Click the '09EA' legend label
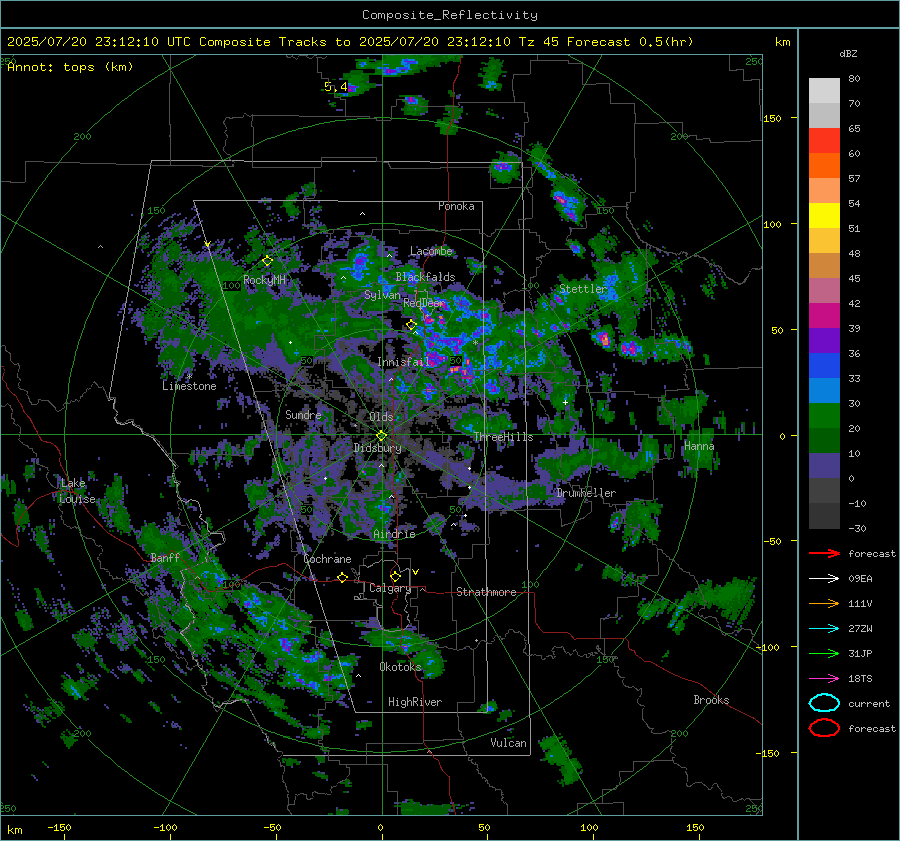900x841 pixels. pyautogui.click(x=860, y=579)
